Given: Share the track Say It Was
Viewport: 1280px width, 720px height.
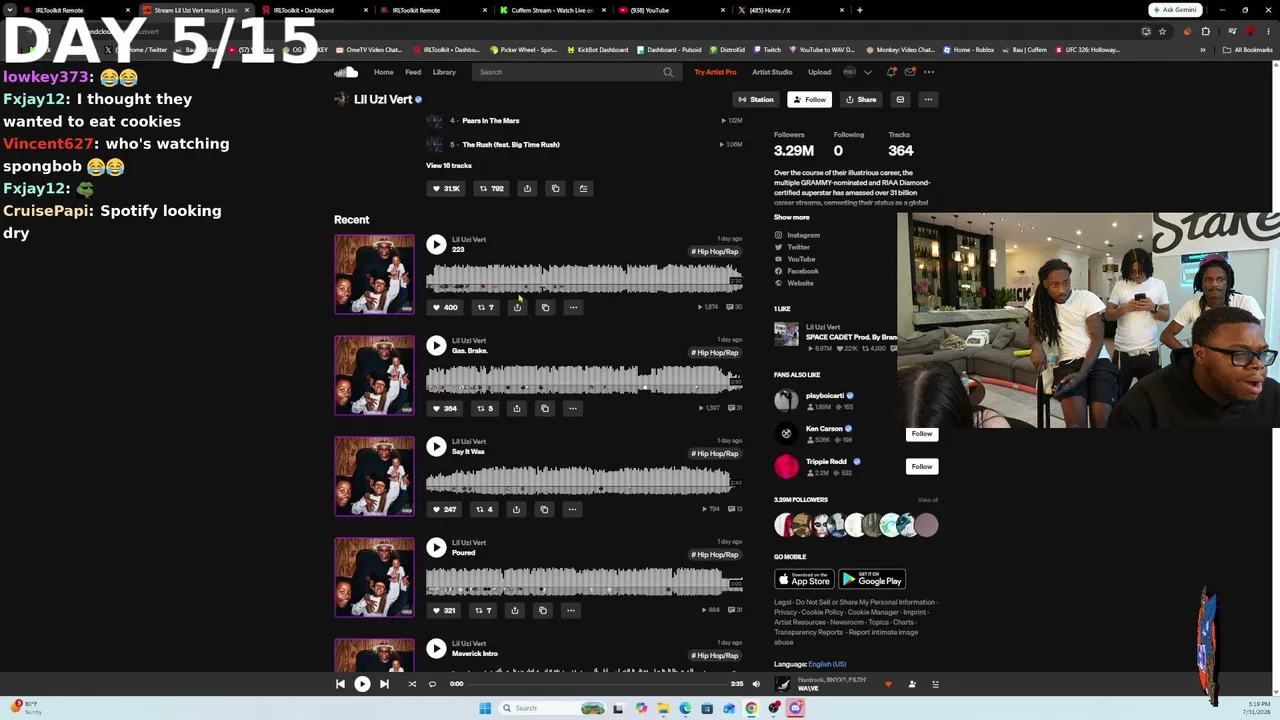Looking at the screenshot, I should click(516, 509).
